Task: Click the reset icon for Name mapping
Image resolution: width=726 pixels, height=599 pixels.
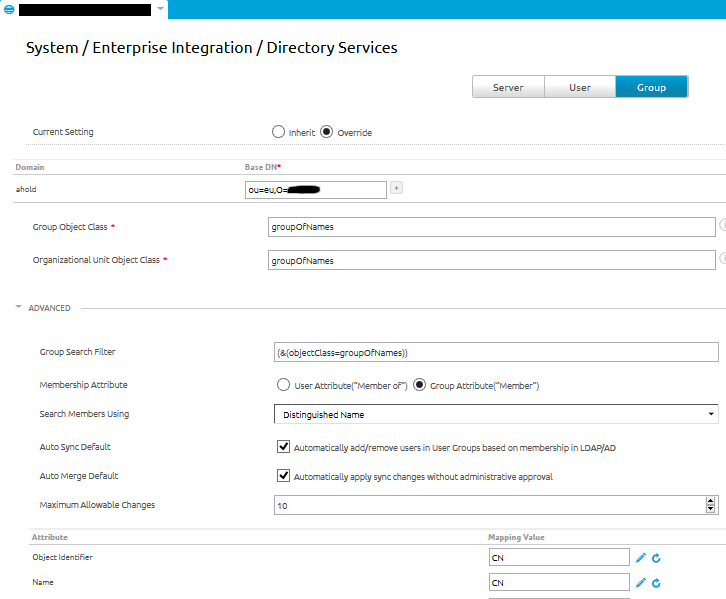Action: [657, 582]
